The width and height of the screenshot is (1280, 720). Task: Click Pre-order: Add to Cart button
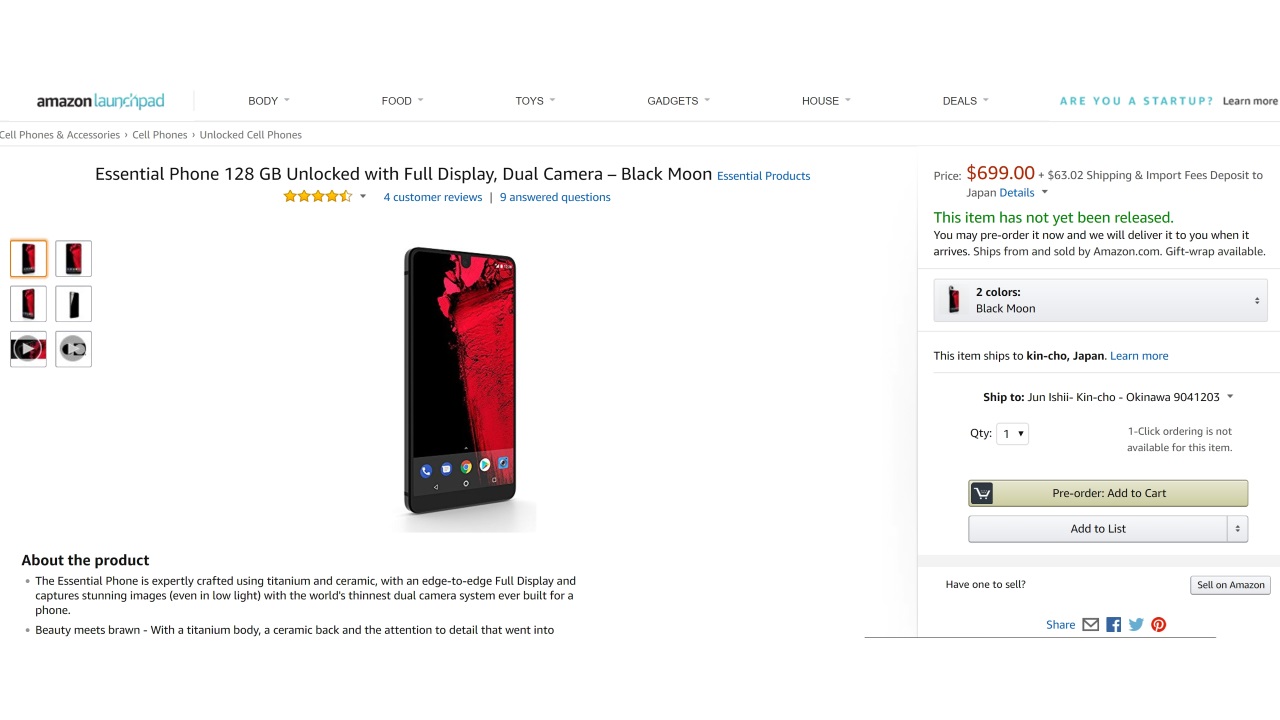coord(1108,493)
